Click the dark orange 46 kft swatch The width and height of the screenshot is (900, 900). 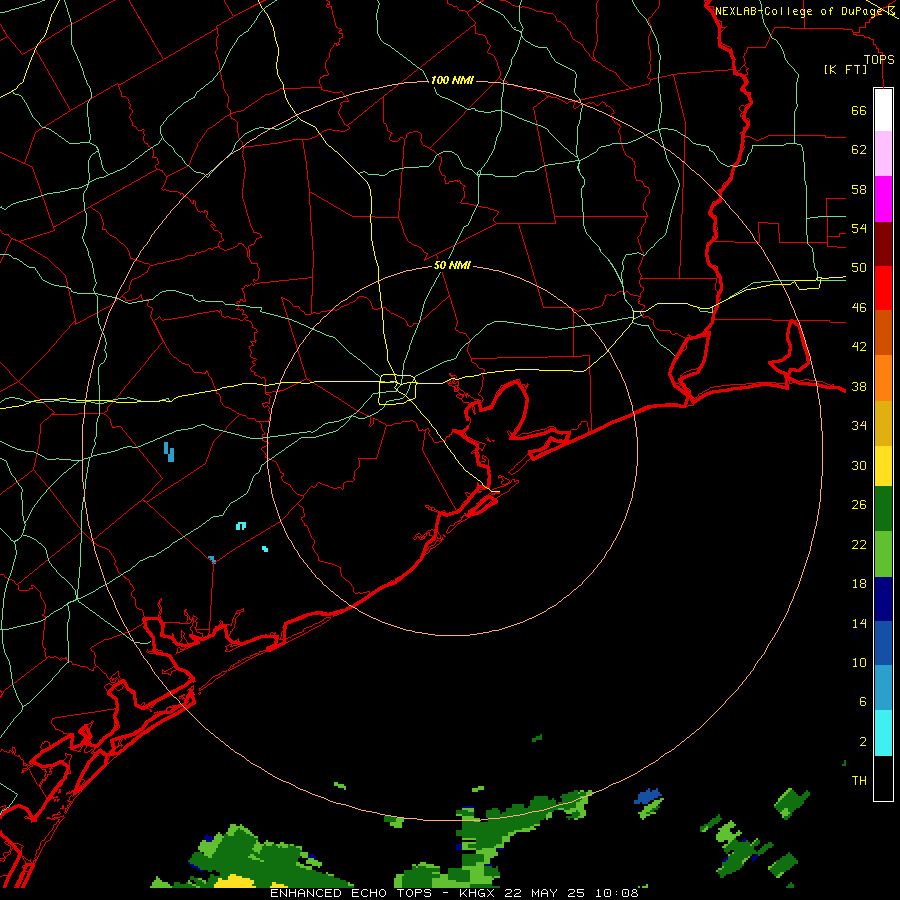click(x=883, y=333)
